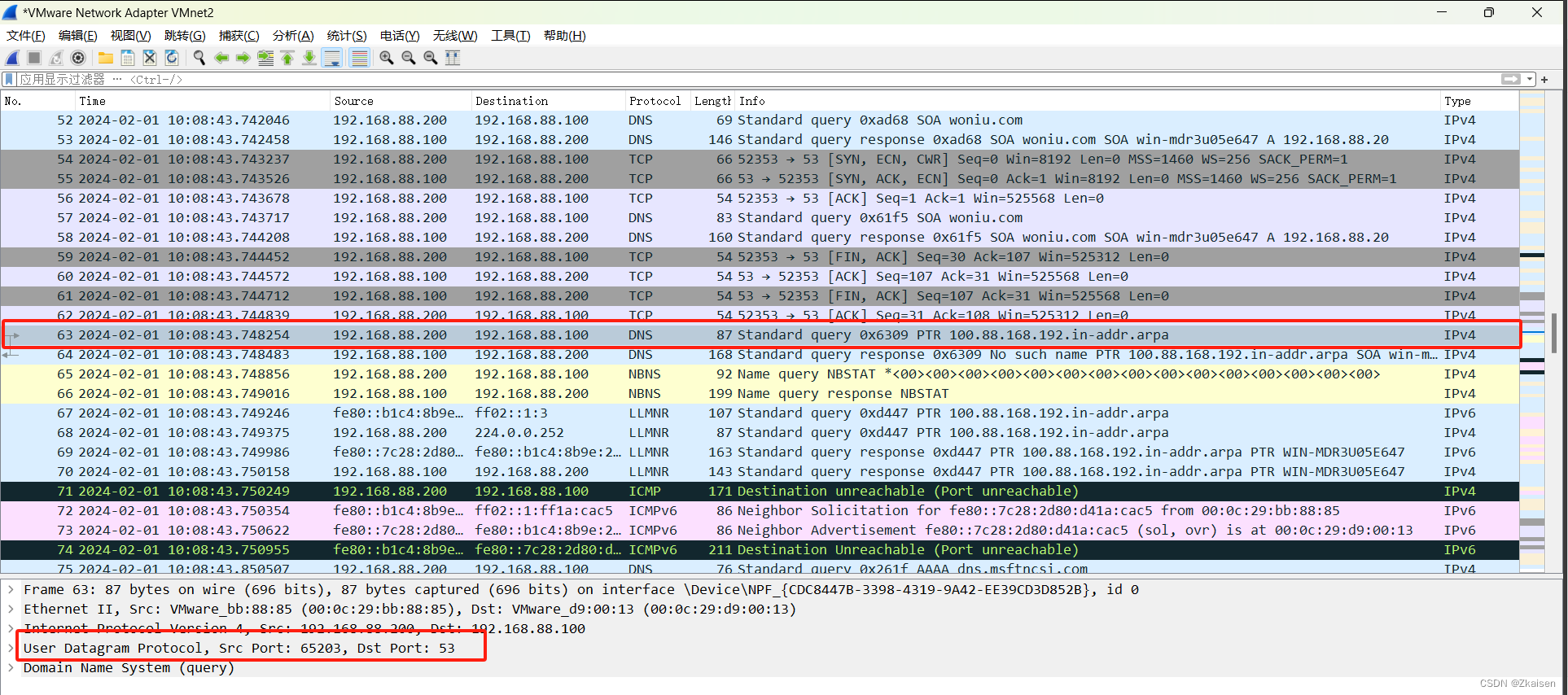
Task: Open a capture file via folder icon
Action: (x=106, y=58)
